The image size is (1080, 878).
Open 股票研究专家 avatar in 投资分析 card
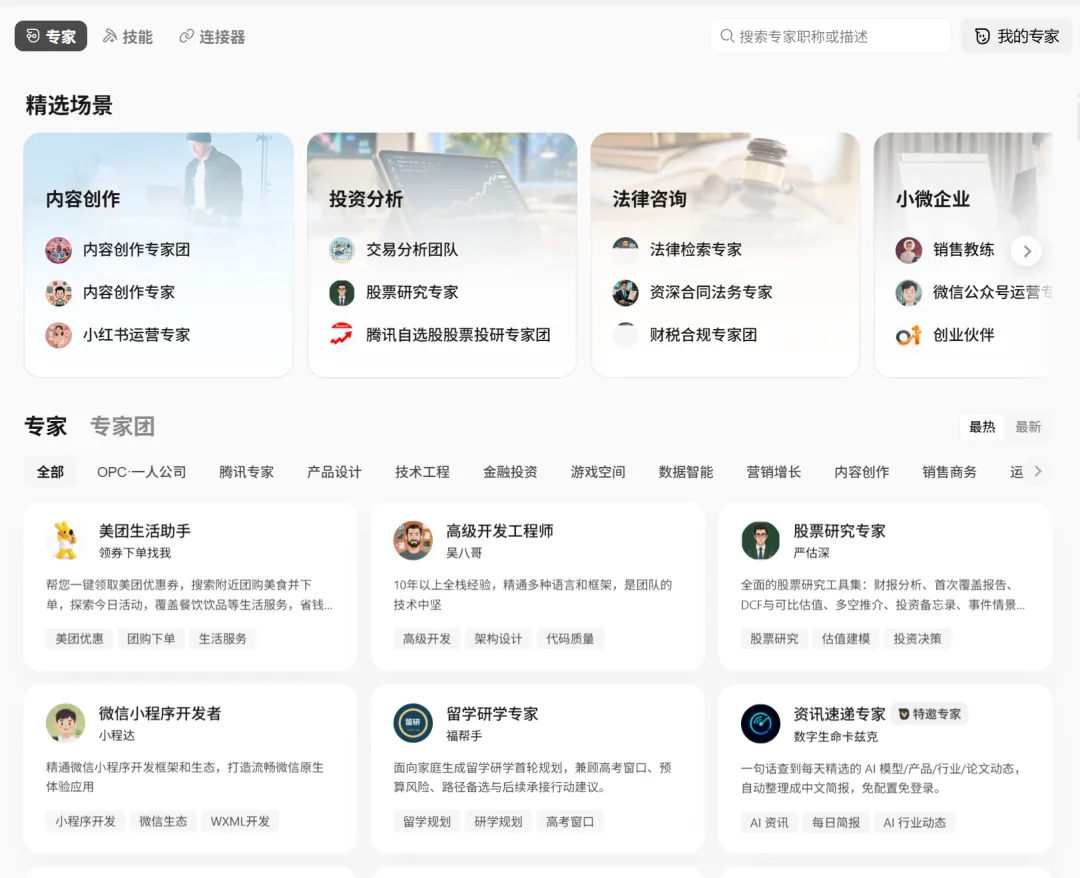[x=342, y=293]
